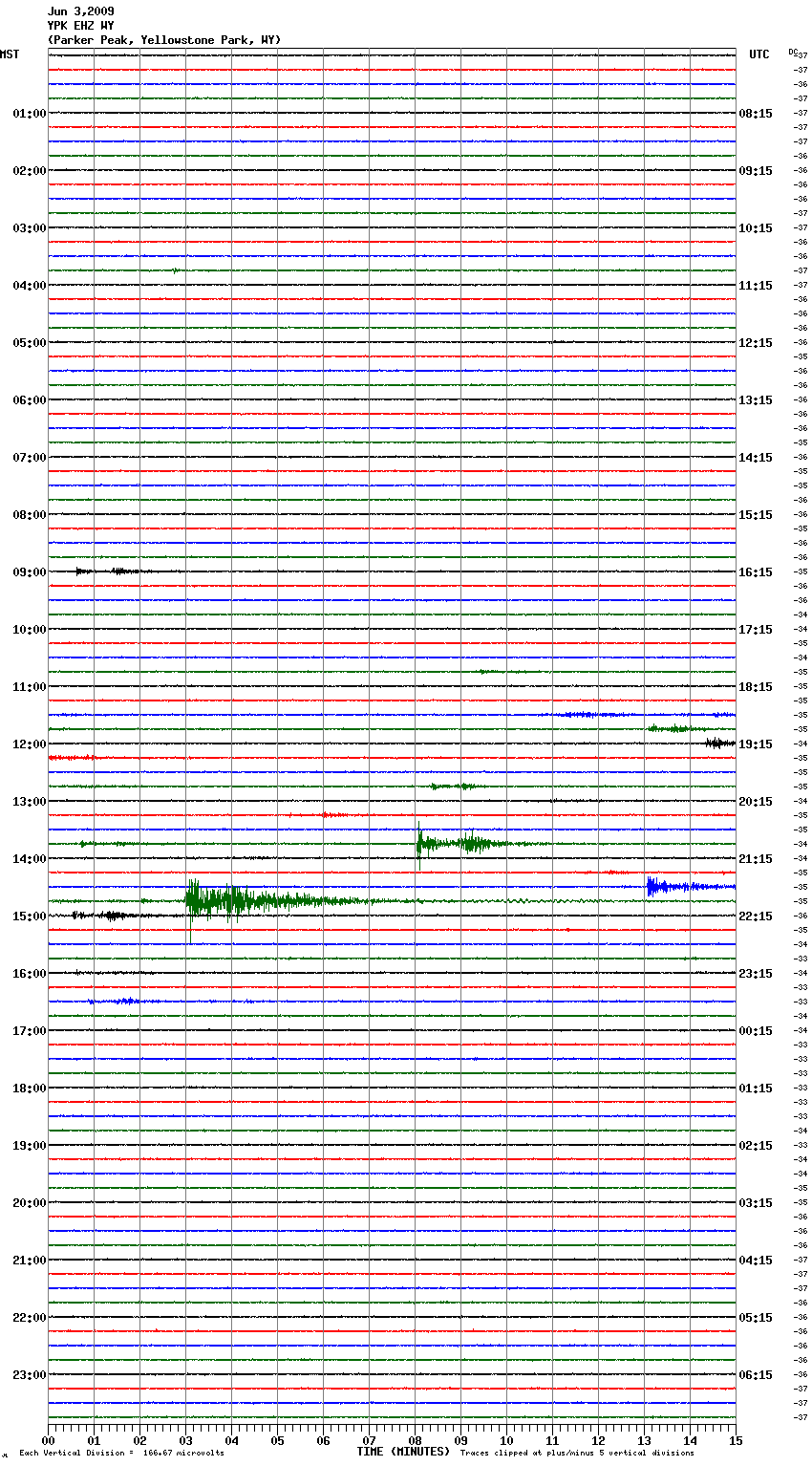This screenshot has height=1466, width=812.
Task: Click the '22:15' UTC time label
Action: click(x=756, y=916)
